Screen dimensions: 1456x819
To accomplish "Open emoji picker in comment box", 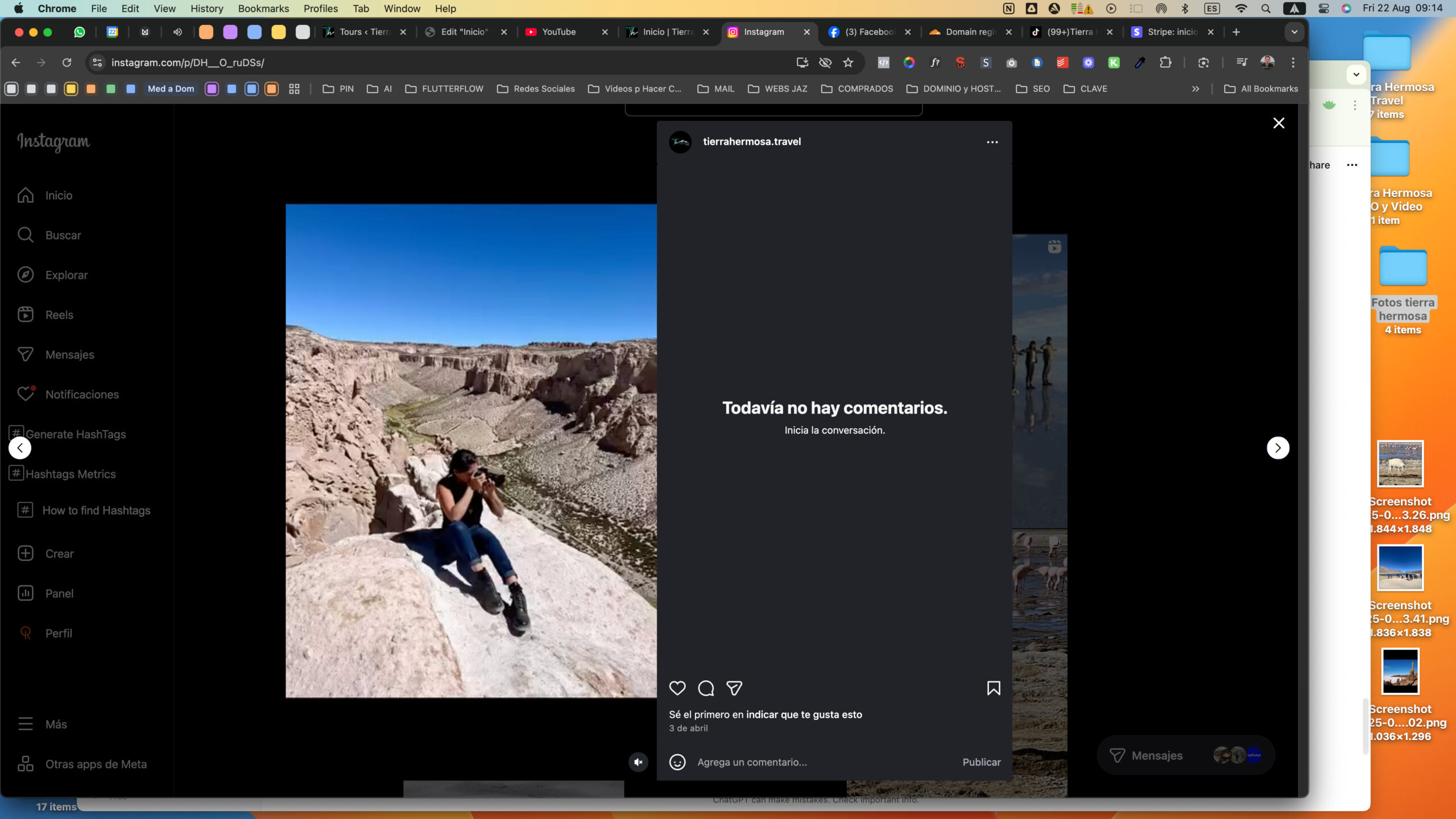I will (677, 762).
